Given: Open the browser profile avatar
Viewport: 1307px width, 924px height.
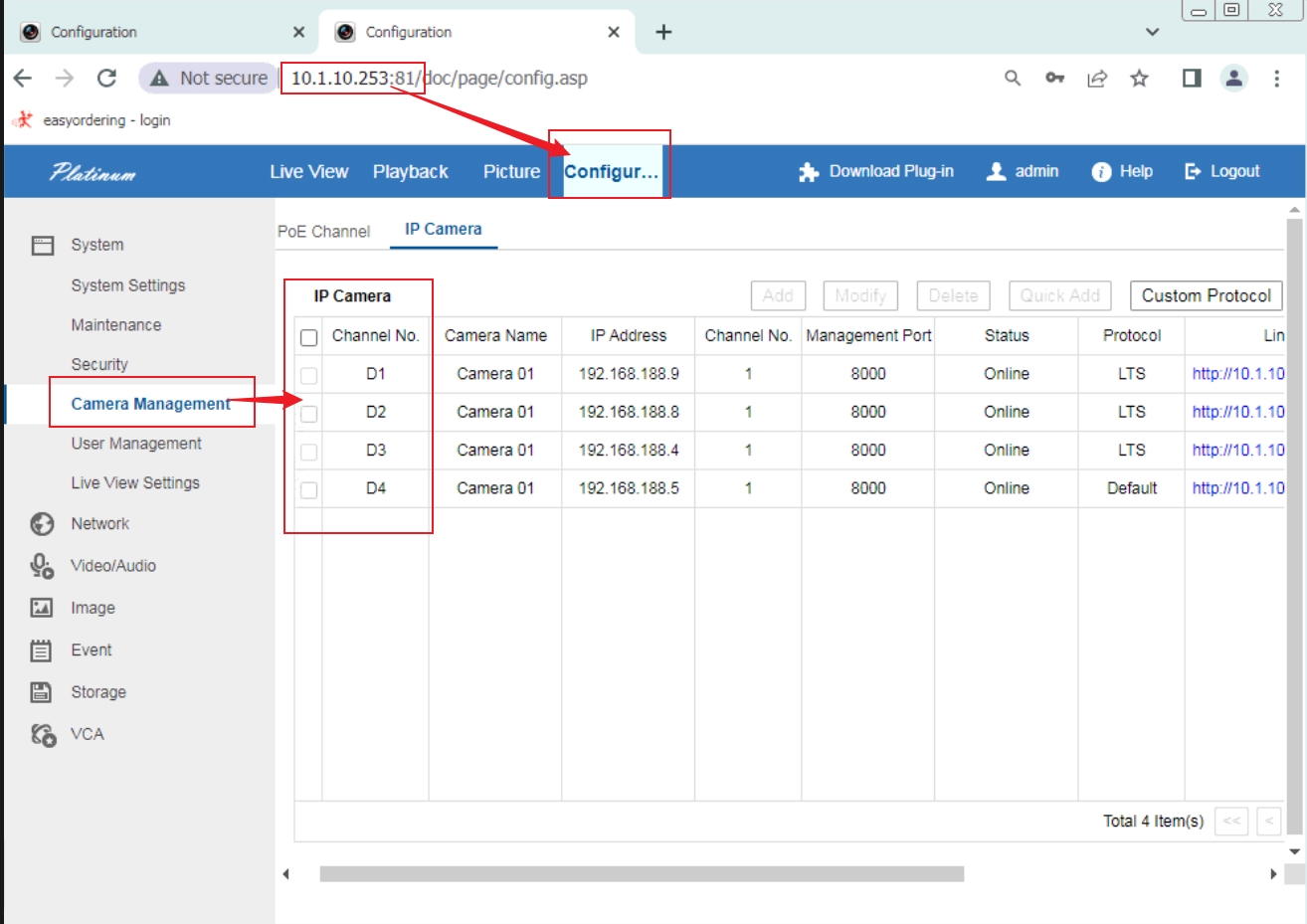Looking at the screenshot, I should click(1234, 79).
